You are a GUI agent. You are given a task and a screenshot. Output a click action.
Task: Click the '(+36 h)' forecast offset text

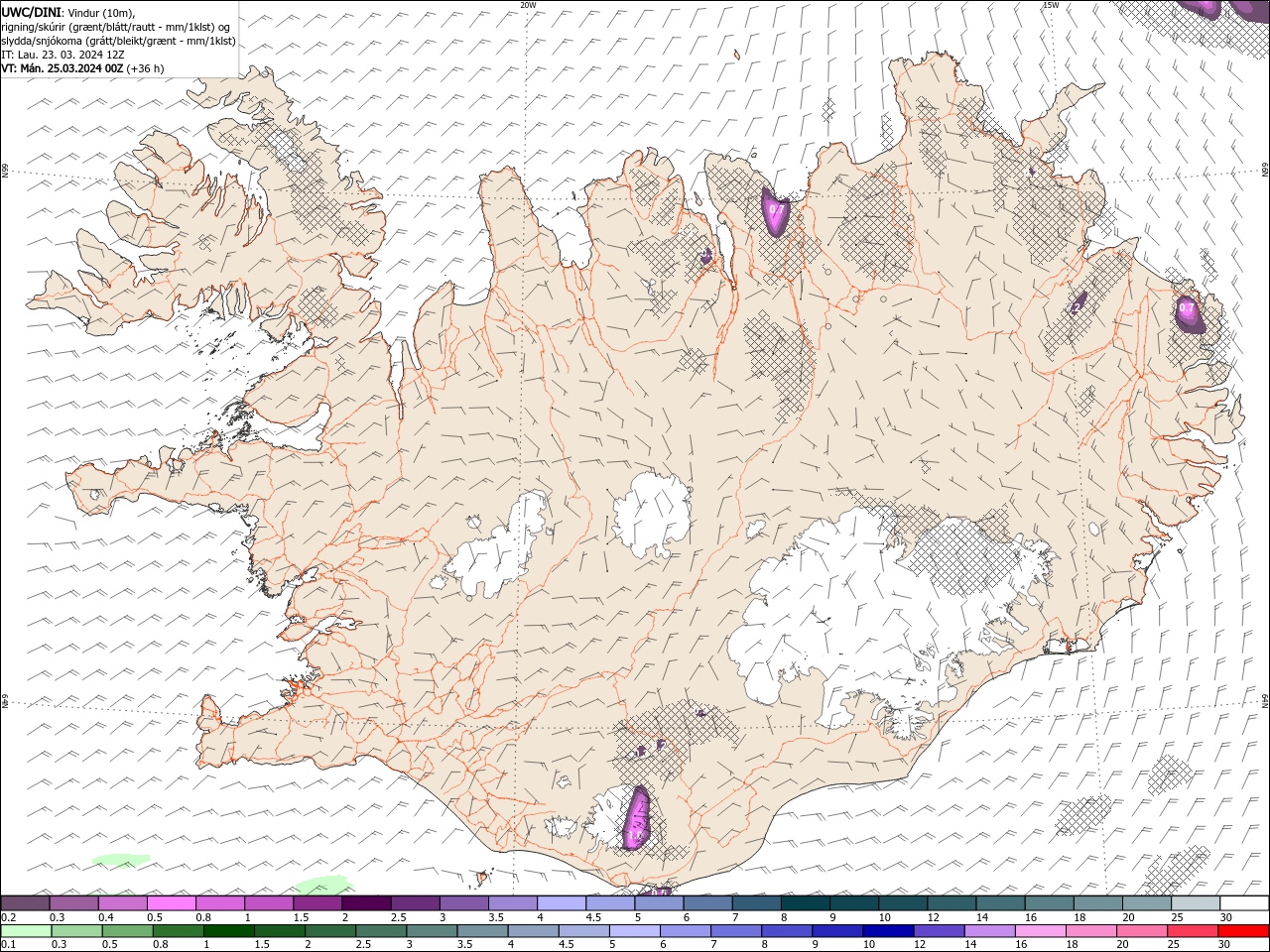point(145,68)
